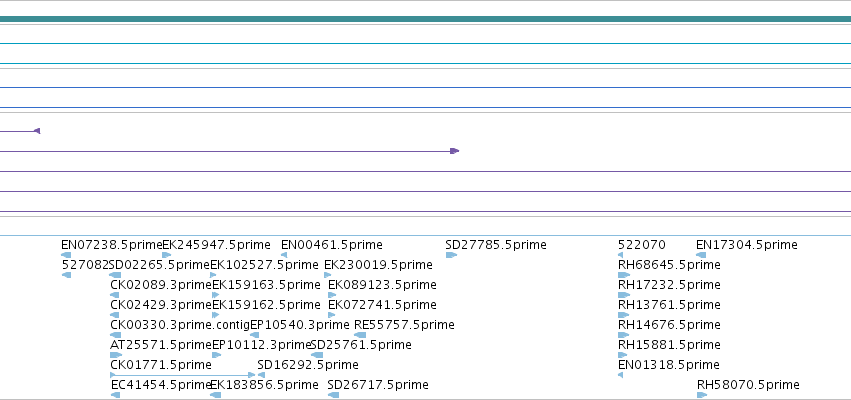Click the blue arrow glyph beneath SD27785.5prime
Screen dimensions: 851x400
point(451,255)
